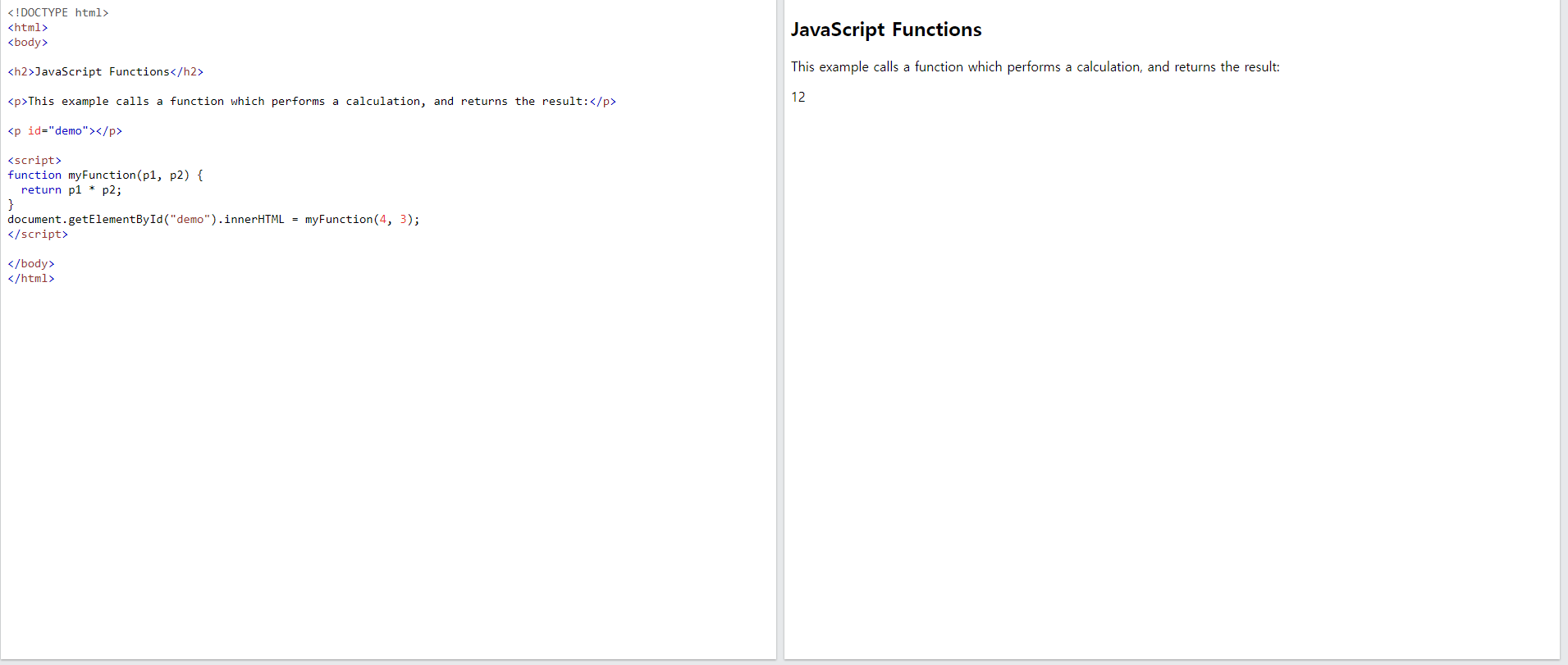1568x665 pixels.
Task: Click the DOCTYPE html line in code
Action: pos(58,12)
